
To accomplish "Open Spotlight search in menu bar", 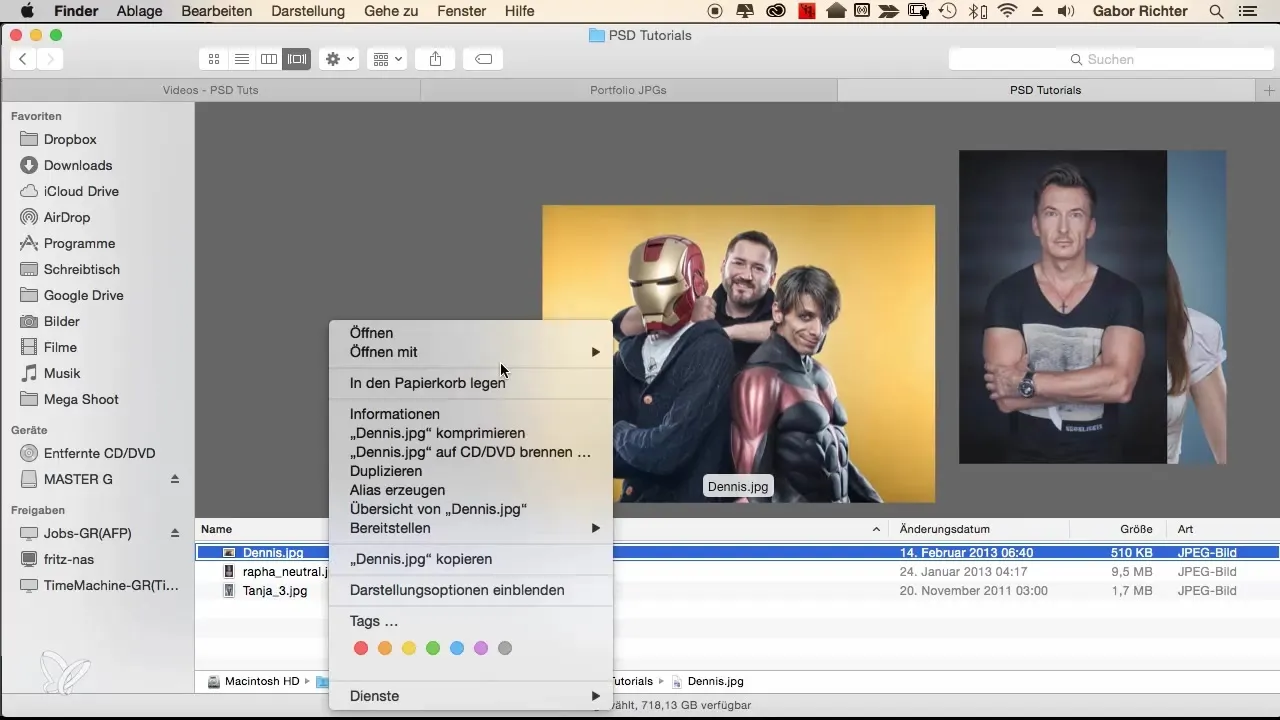I will [1216, 11].
